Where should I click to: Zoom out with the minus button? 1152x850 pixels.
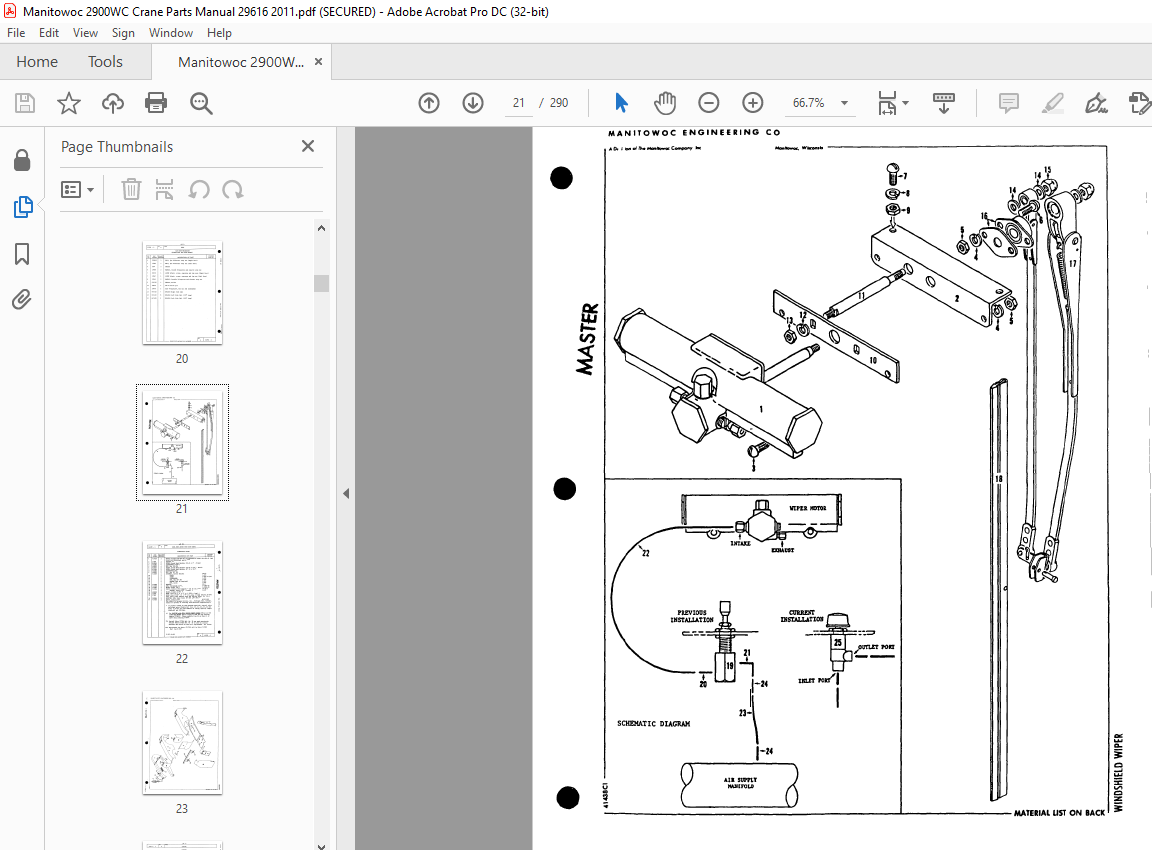pos(709,103)
